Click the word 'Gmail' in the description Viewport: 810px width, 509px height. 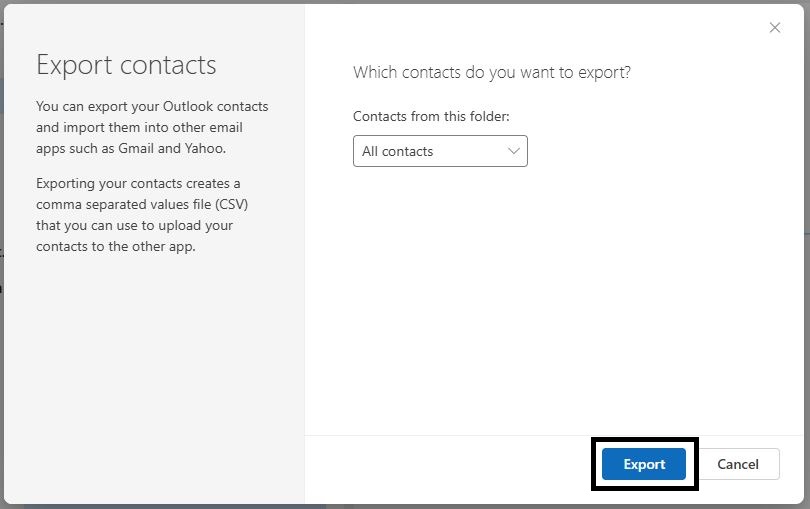[x=136, y=148]
